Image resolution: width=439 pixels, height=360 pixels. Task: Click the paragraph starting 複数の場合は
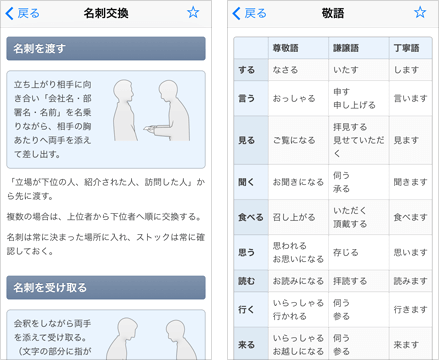point(104,217)
